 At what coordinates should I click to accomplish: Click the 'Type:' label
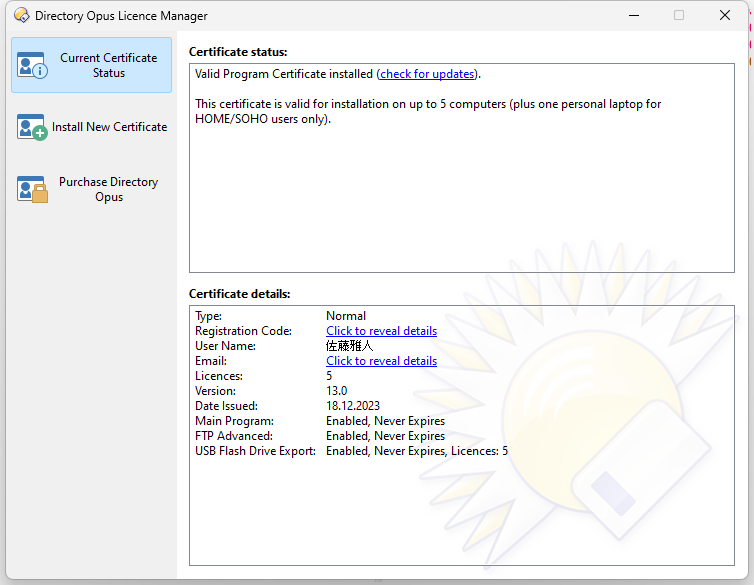(x=208, y=316)
